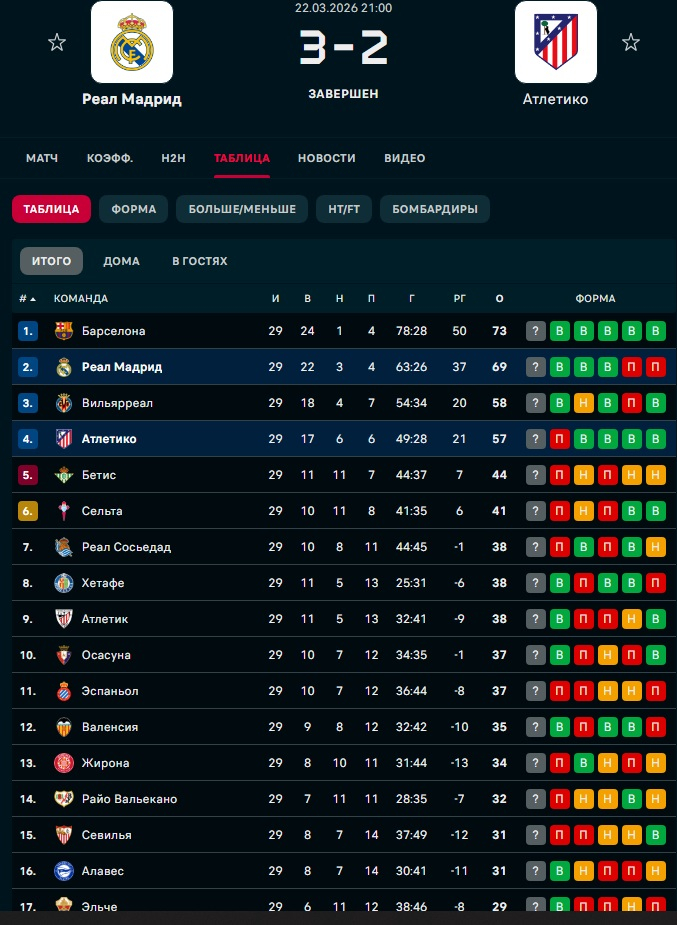The height and width of the screenshot is (925, 677).
Task: Click the Barcelona team logo in table
Action: tap(64, 331)
